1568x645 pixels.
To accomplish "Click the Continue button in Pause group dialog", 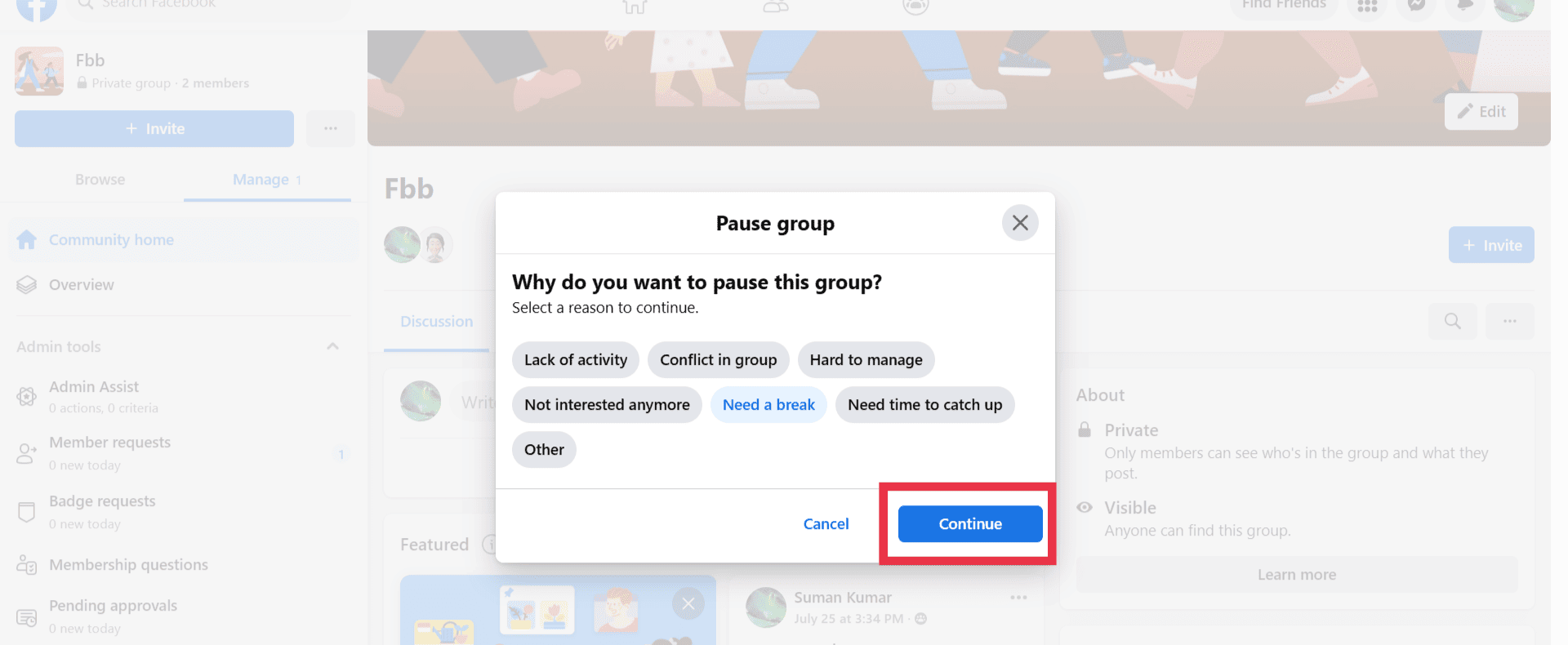I will (x=970, y=523).
